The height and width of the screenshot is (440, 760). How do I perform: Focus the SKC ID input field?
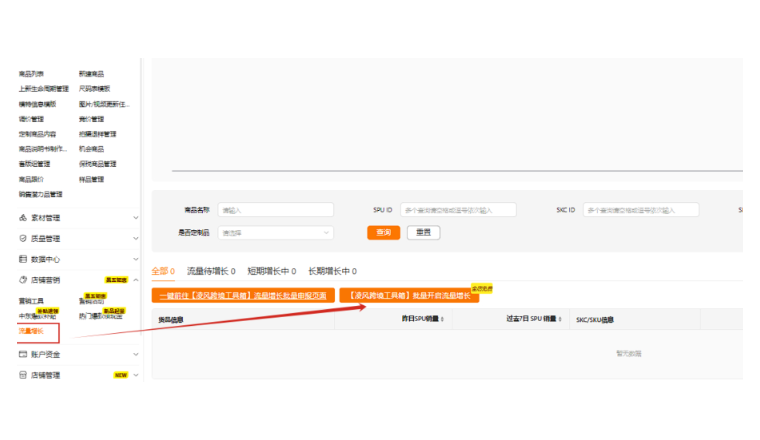point(641,210)
